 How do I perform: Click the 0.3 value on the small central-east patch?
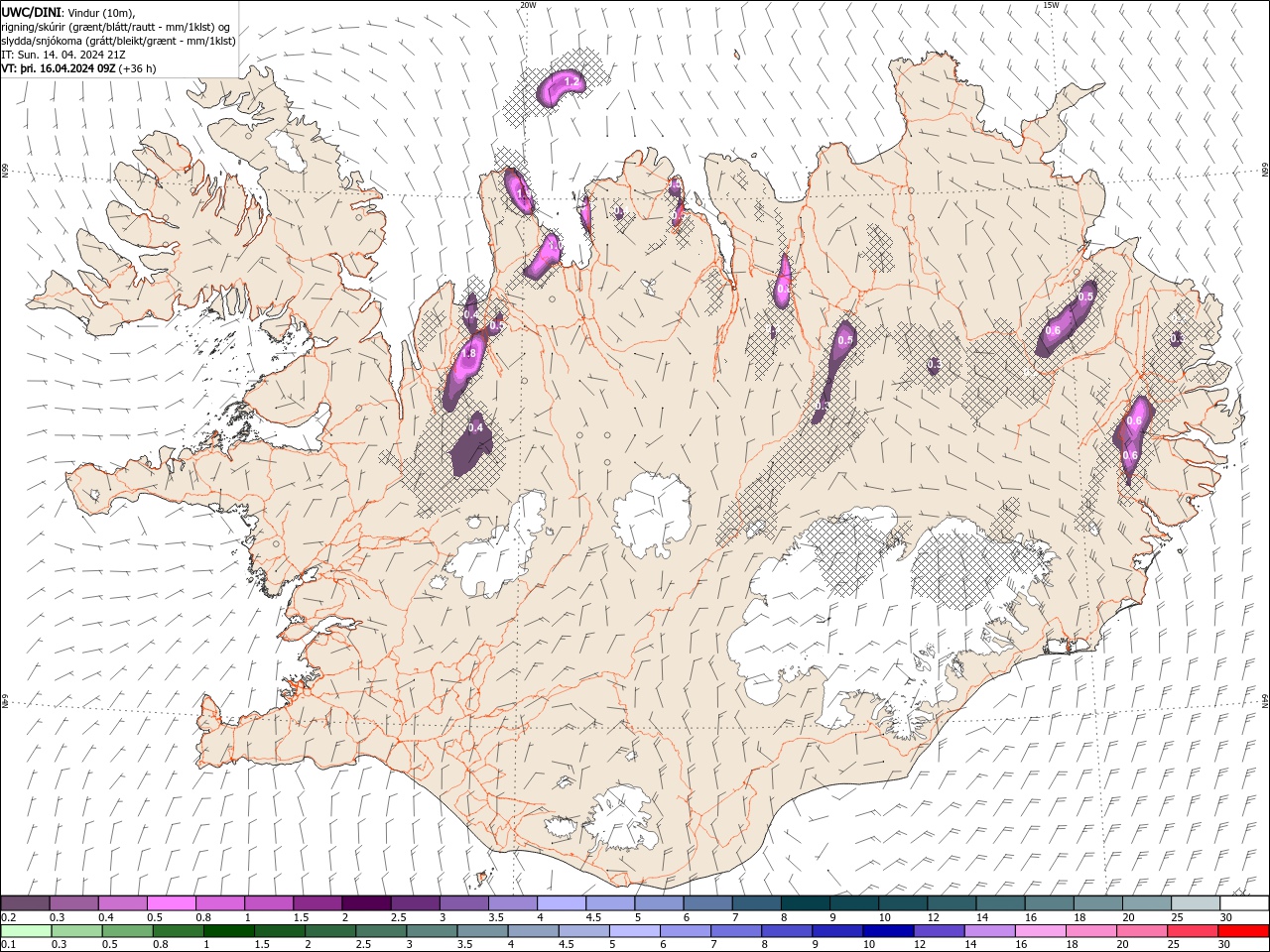coord(934,365)
